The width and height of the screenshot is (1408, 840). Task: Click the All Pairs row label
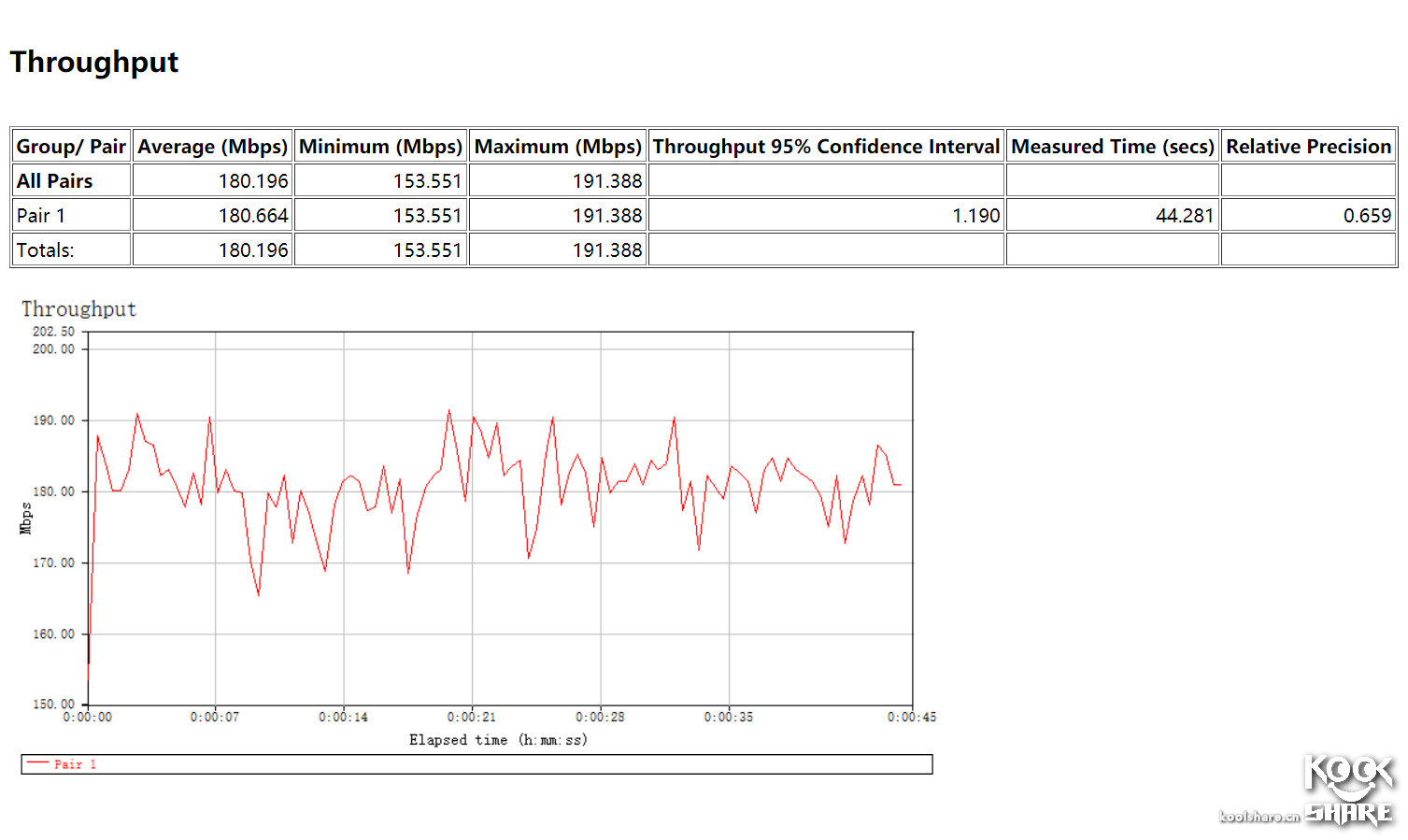55,181
